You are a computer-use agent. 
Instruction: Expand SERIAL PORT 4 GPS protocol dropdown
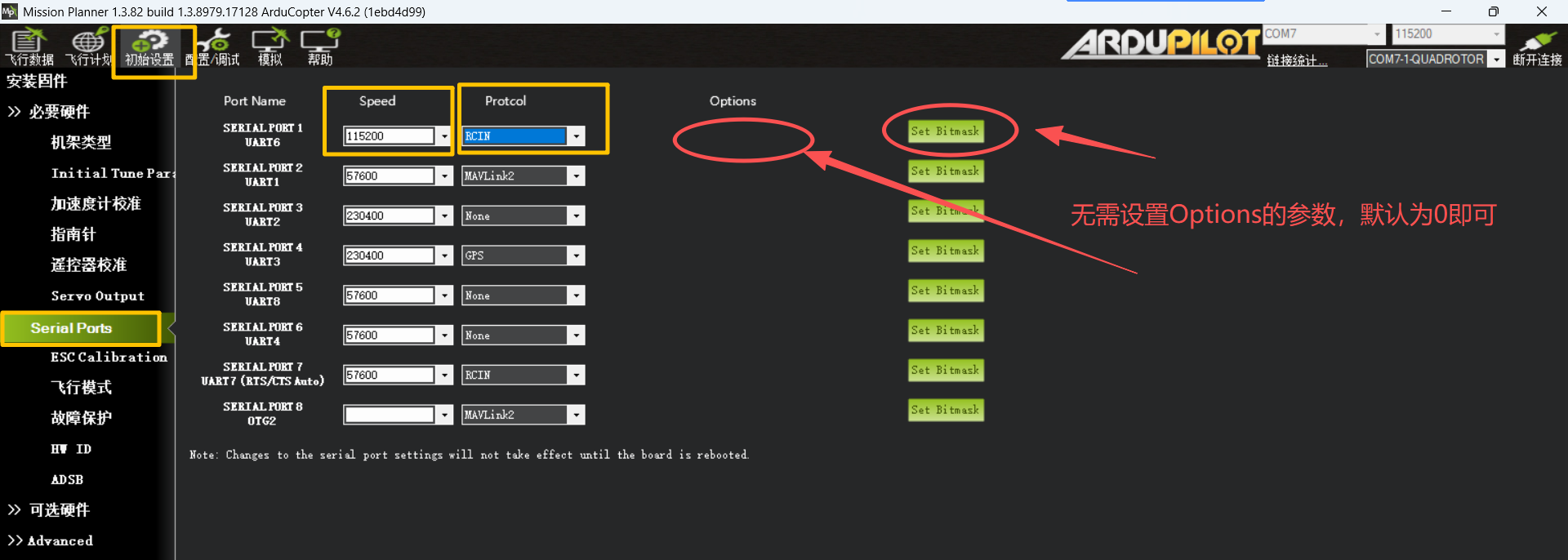577,256
